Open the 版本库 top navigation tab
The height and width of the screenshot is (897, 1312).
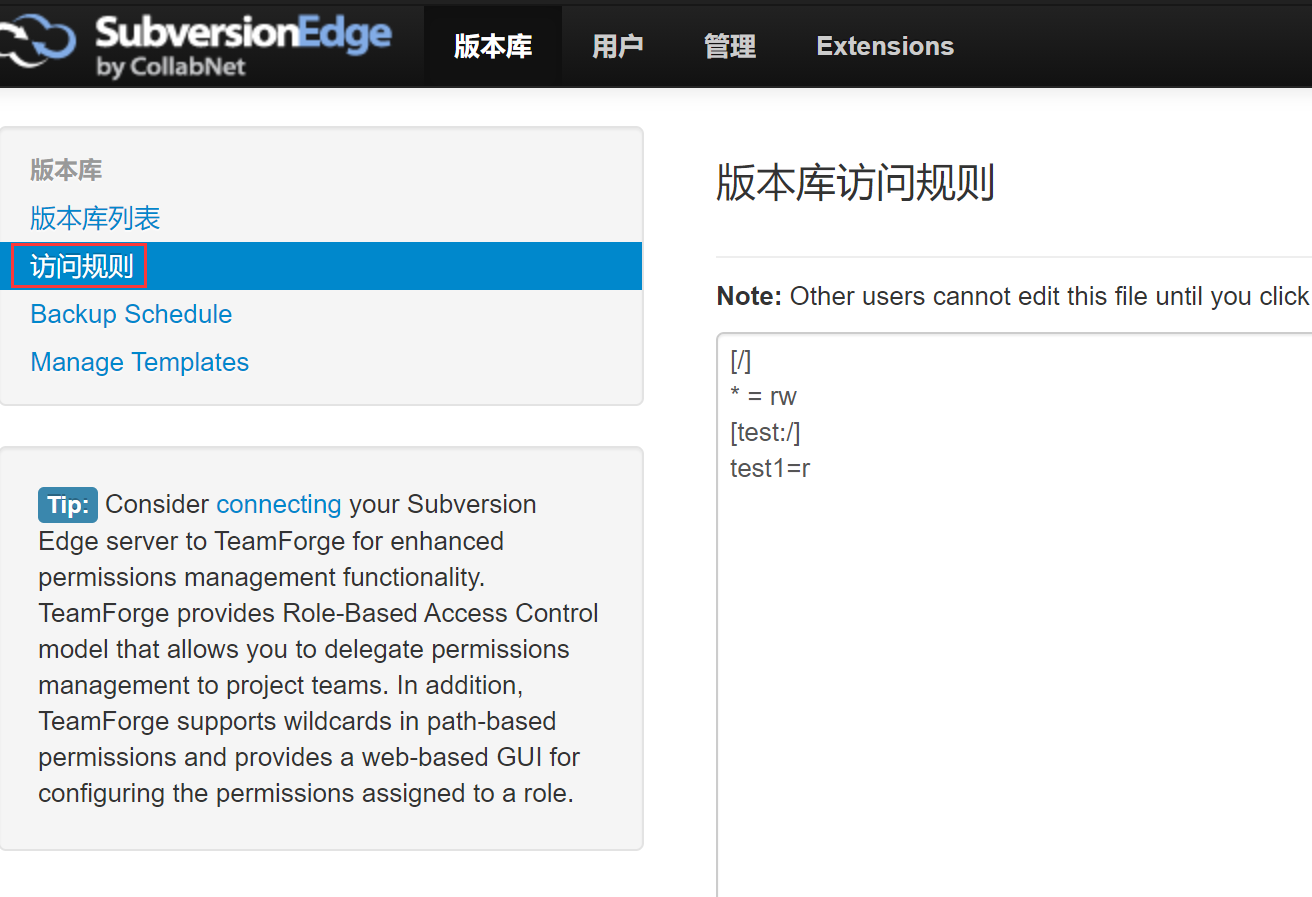[x=493, y=46]
